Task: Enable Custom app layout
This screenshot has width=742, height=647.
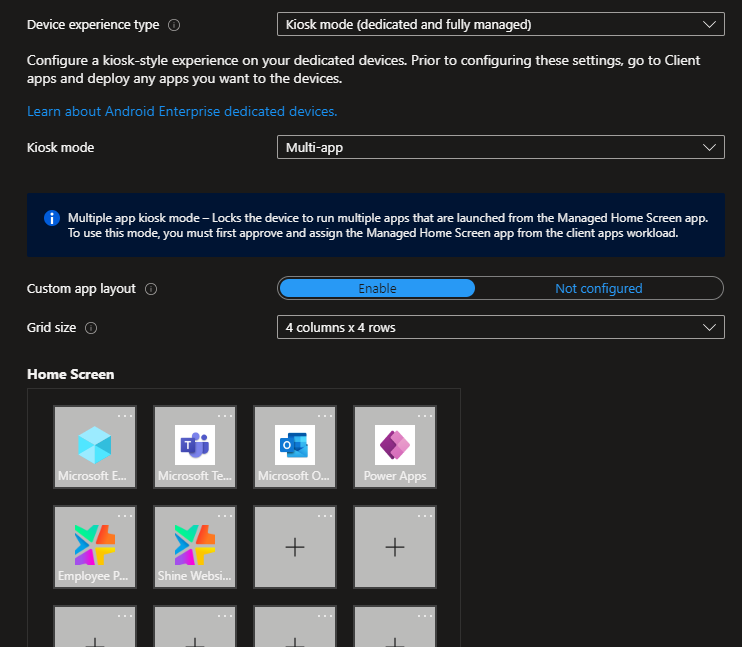Action: (x=377, y=288)
